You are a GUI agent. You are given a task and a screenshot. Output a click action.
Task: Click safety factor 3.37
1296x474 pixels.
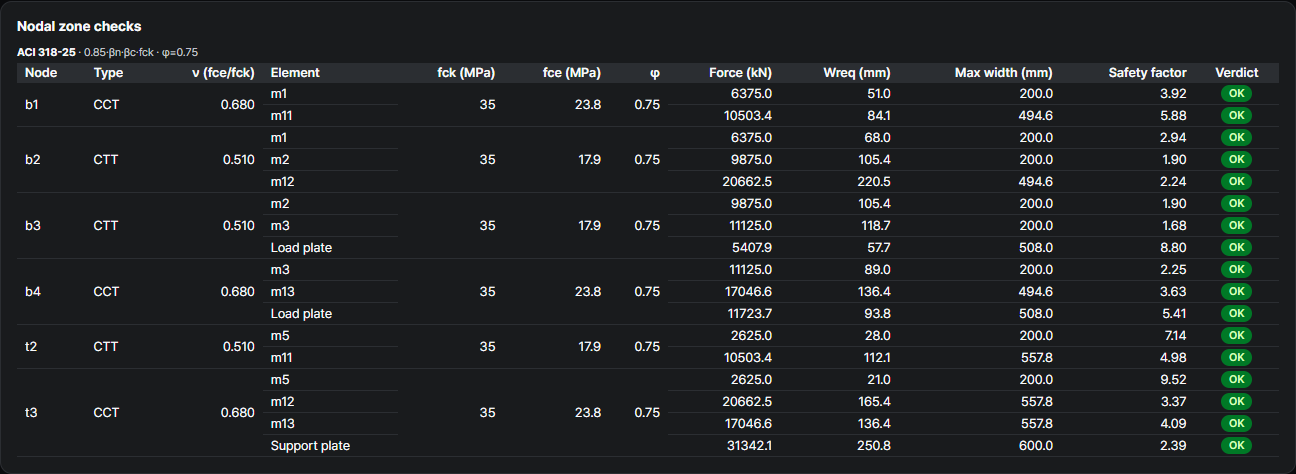(x=1173, y=401)
